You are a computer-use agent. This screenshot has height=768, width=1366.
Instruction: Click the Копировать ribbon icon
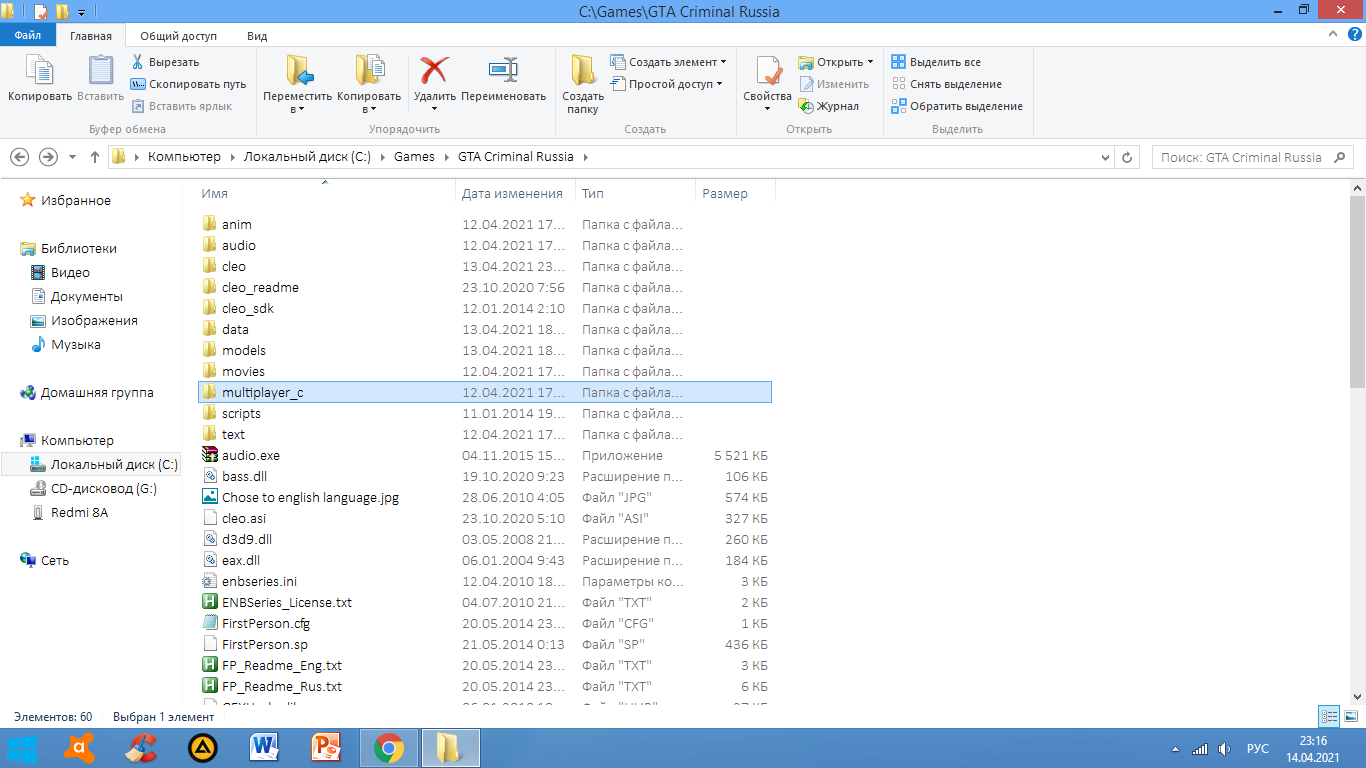(40, 72)
